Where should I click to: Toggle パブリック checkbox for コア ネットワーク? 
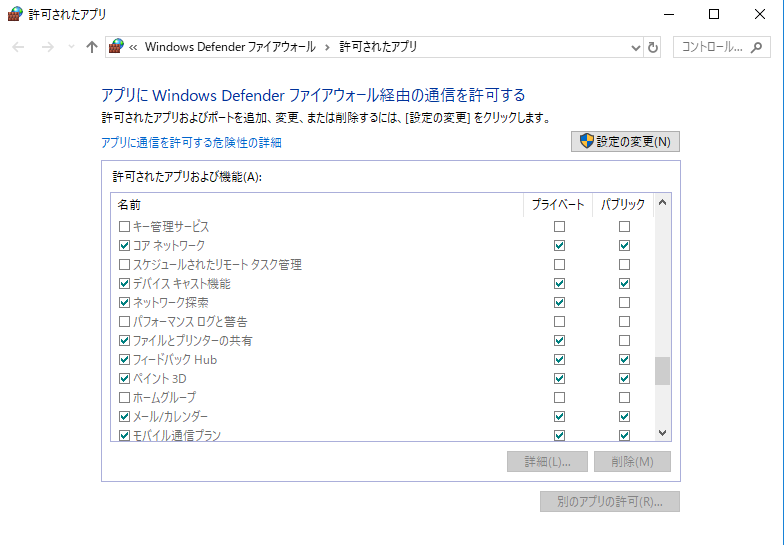(x=624, y=246)
